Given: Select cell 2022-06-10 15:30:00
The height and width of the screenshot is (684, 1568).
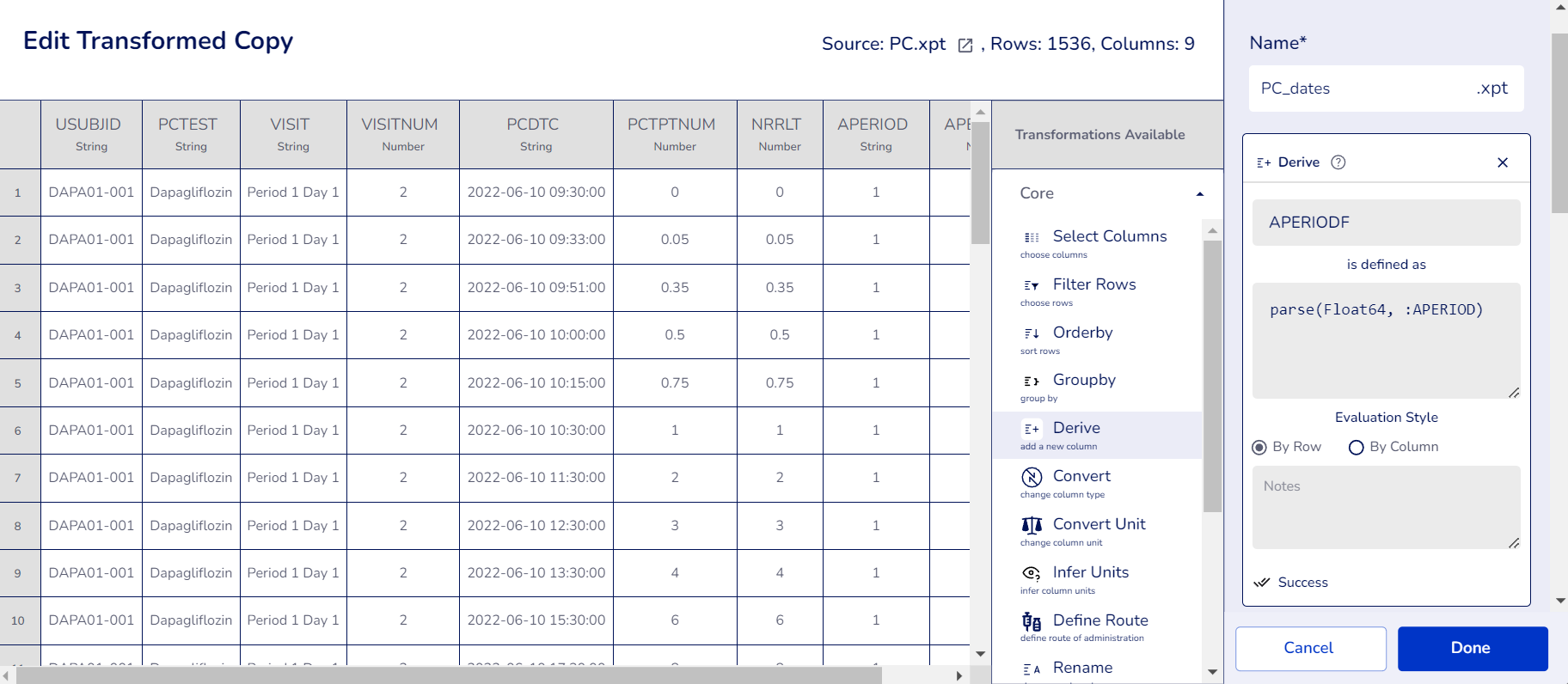Looking at the screenshot, I should 536,620.
